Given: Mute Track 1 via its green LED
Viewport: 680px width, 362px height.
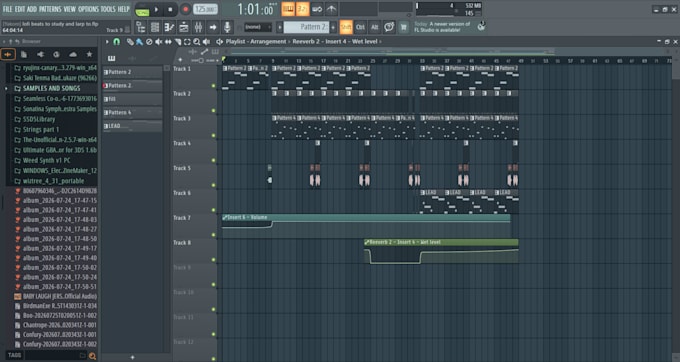Looking at the screenshot, I should coord(213,86).
